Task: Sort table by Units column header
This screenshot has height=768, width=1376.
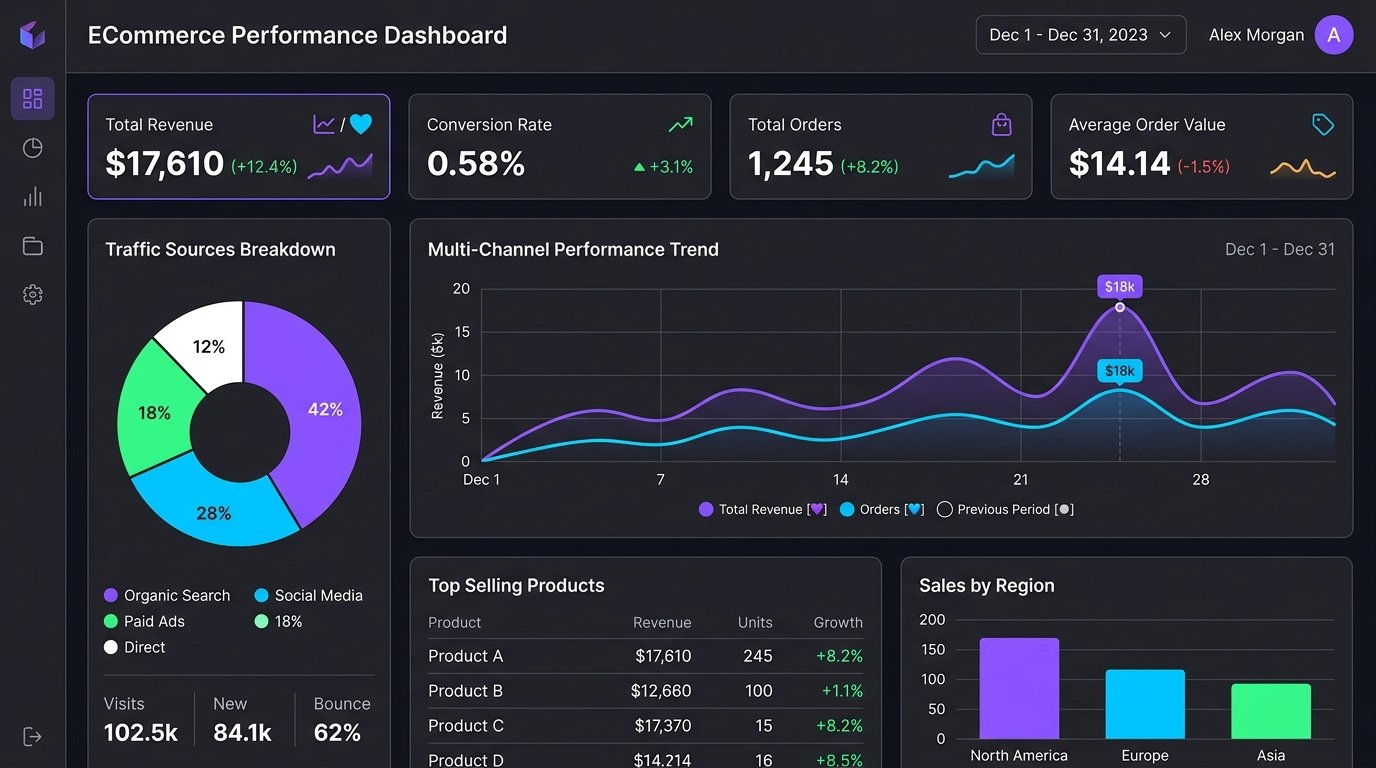Action: [x=755, y=622]
